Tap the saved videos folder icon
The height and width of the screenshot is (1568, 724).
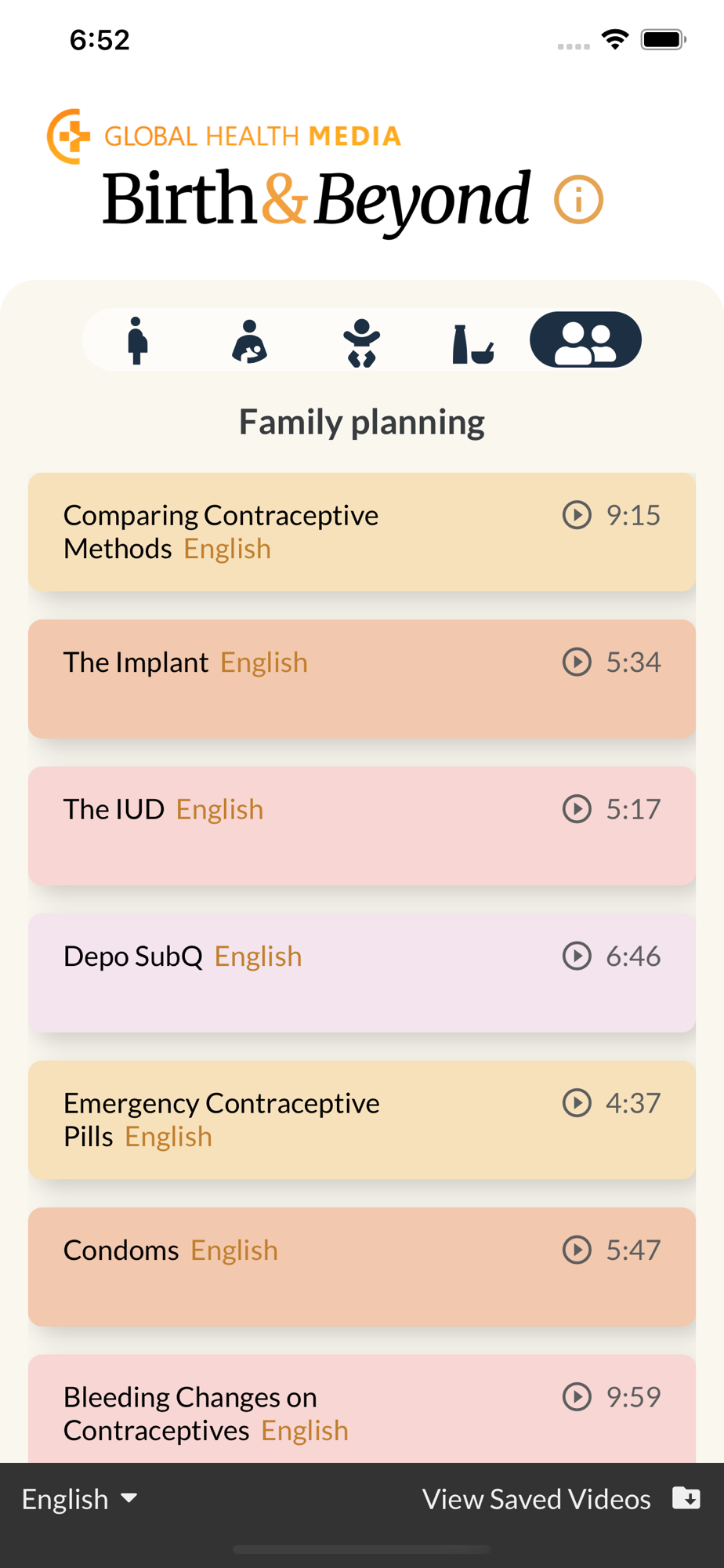point(686,1497)
